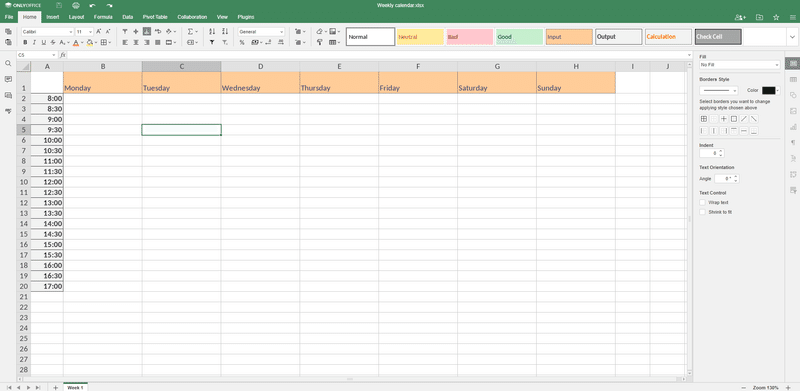Select the Week 1 sheet tab
The width and height of the screenshot is (800, 391).
(75, 387)
